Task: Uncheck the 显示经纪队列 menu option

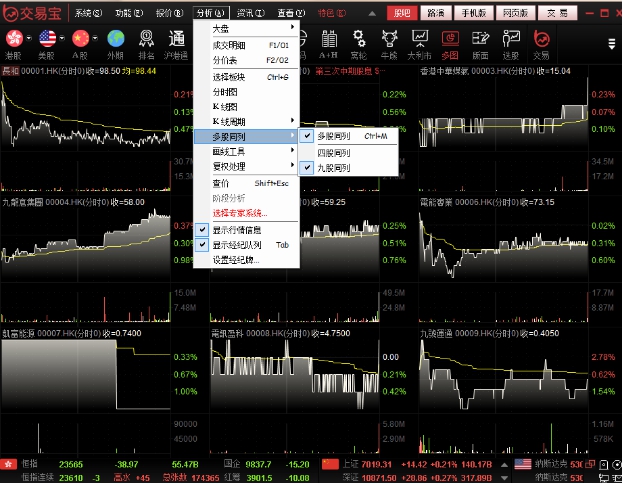Action: (x=236, y=244)
